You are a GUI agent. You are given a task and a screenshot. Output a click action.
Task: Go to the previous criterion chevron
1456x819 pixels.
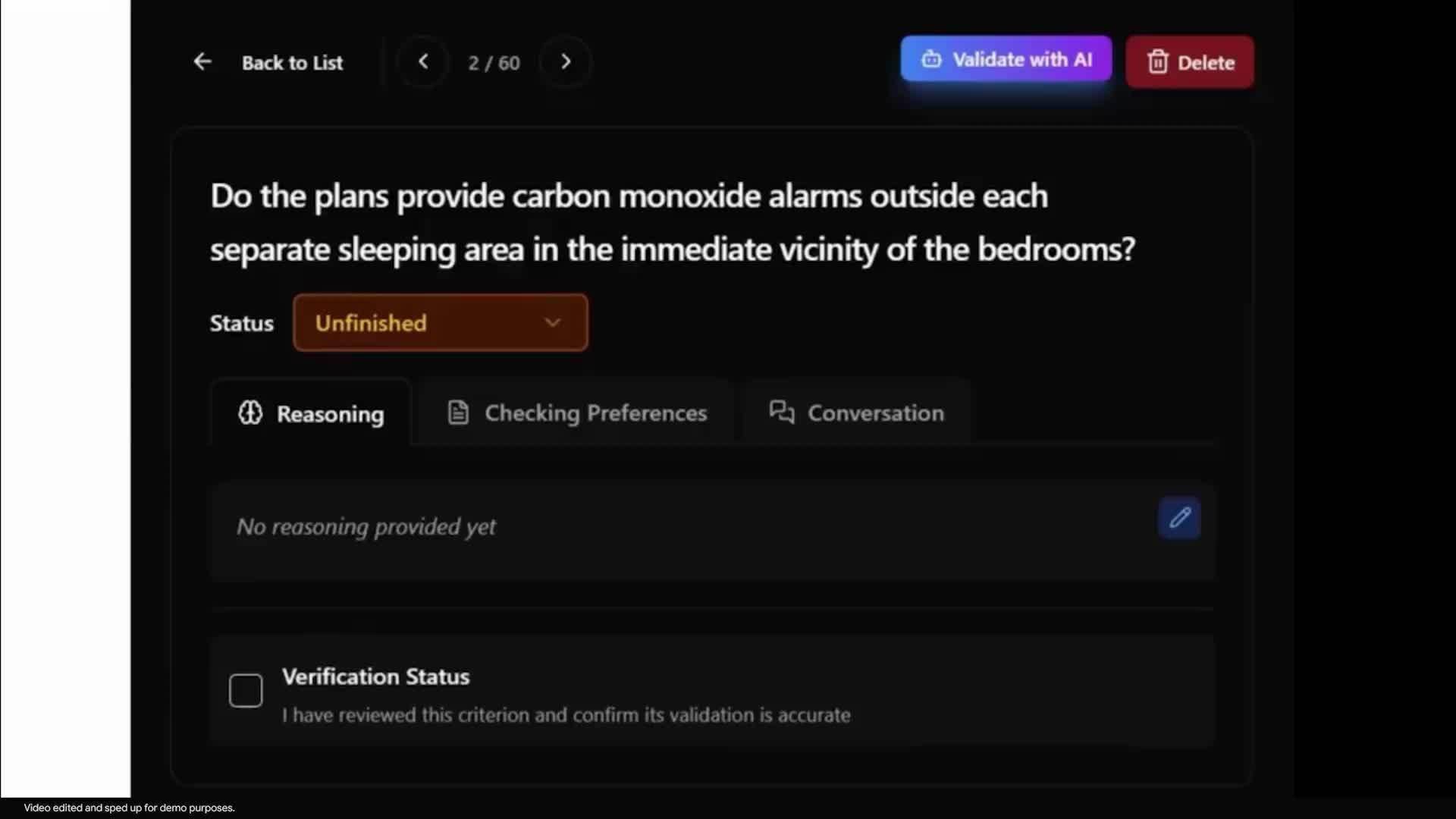coord(423,61)
